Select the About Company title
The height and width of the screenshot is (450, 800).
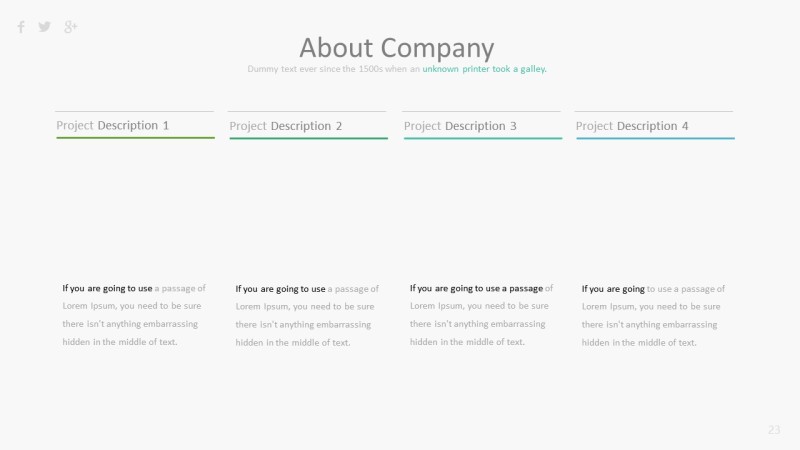[x=397, y=47]
